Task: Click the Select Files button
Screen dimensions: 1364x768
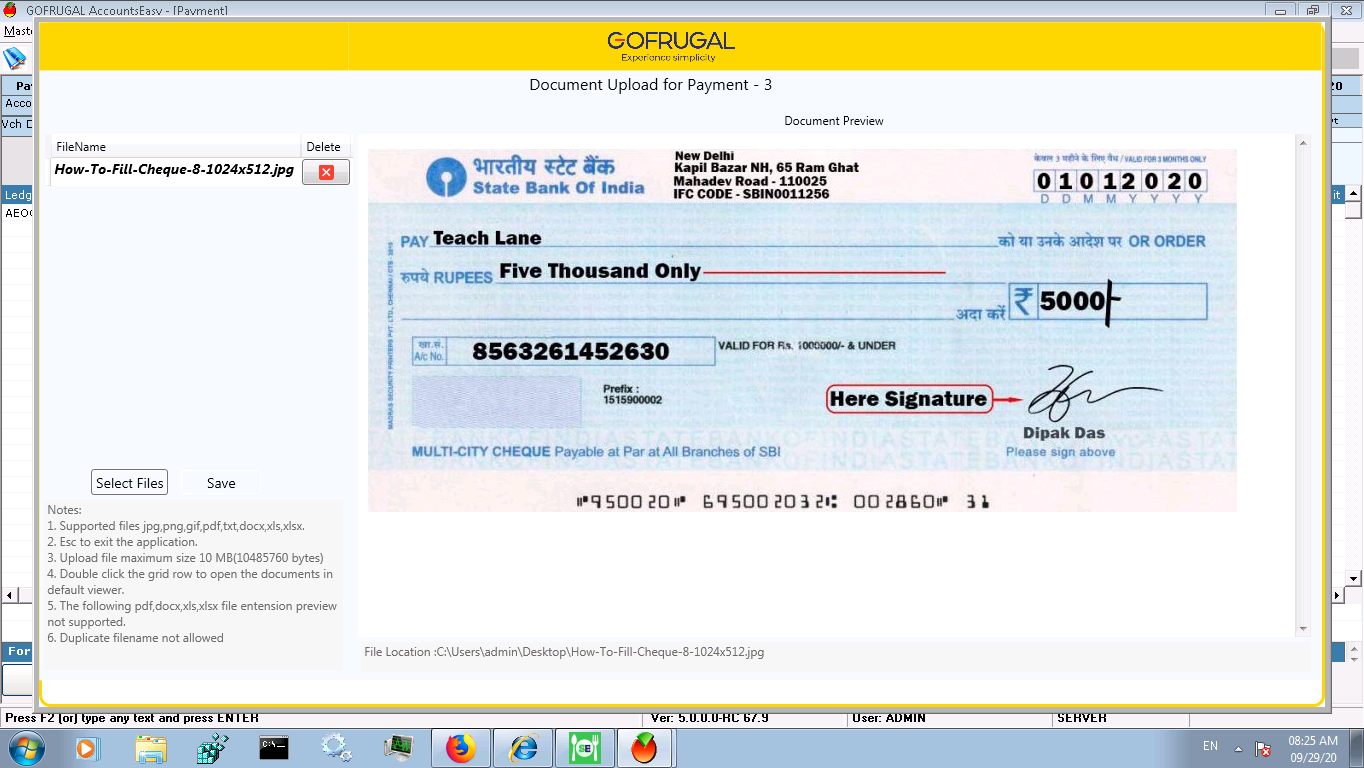Action: point(129,483)
